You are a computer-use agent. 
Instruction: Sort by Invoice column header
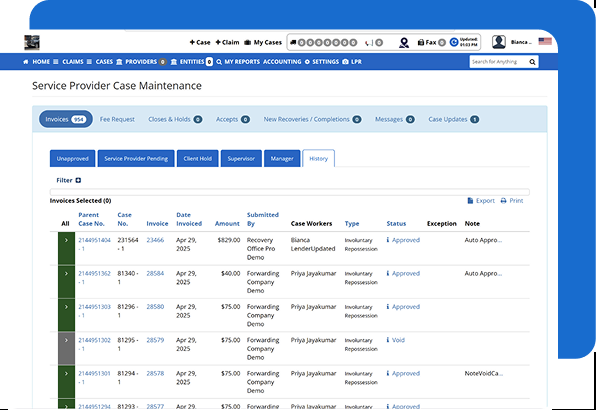point(157,223)
